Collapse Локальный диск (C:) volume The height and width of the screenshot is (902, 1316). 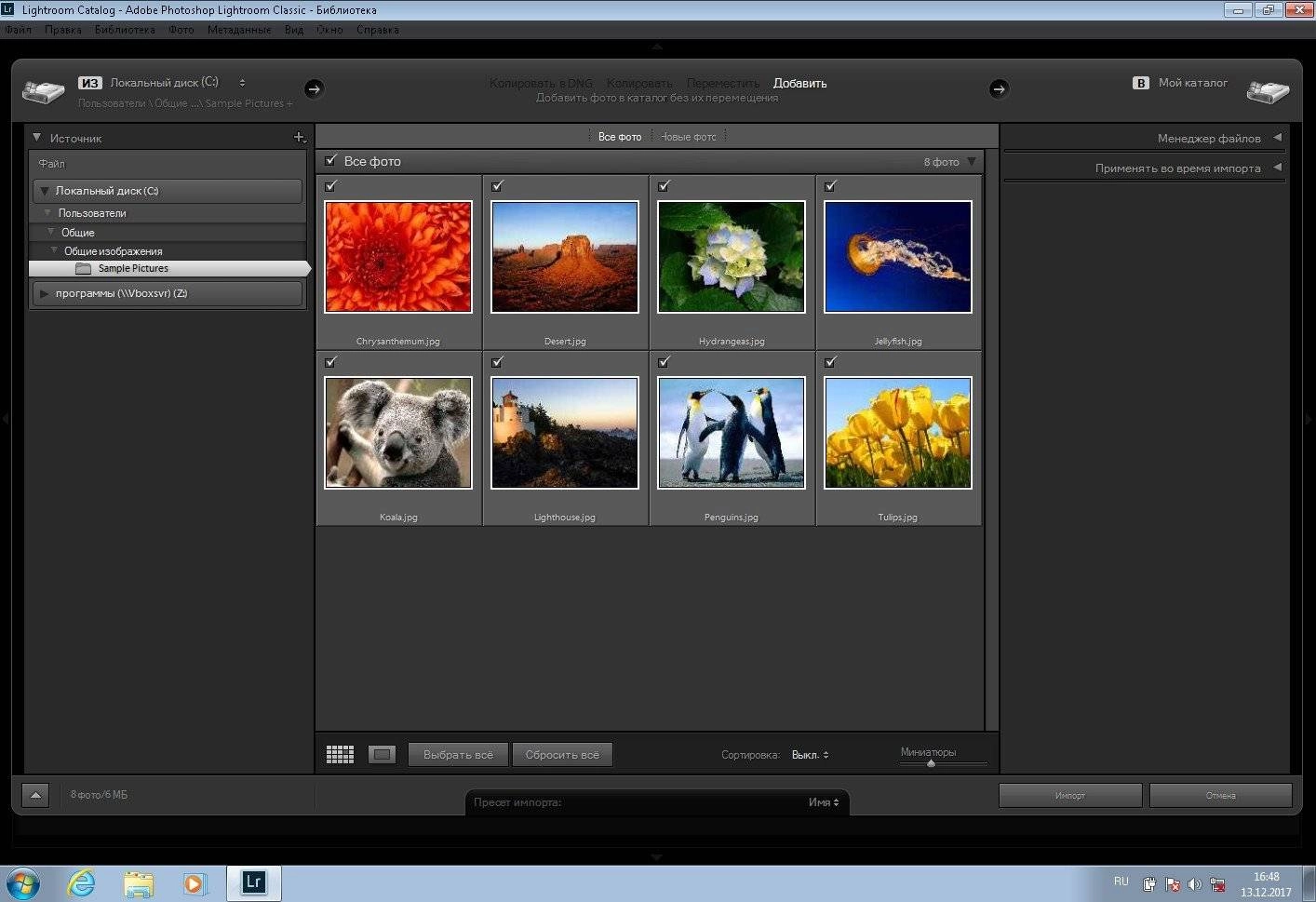(44, 191)
